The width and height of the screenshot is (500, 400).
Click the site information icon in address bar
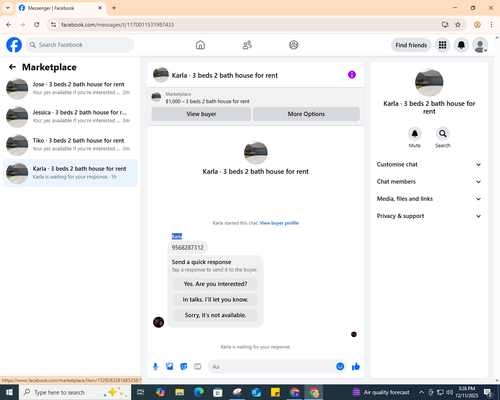pos(53,25)
